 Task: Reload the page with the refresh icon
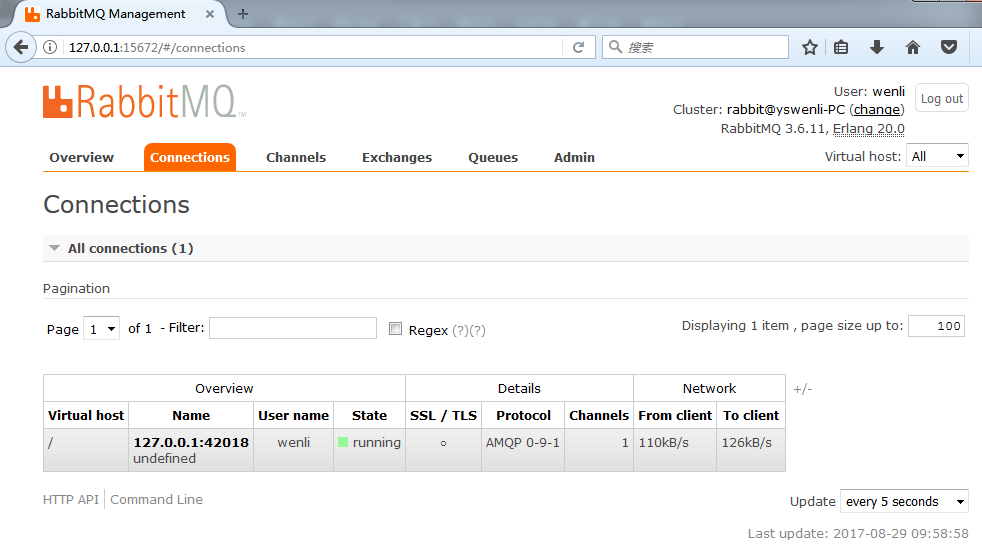(x=579, y=47)
